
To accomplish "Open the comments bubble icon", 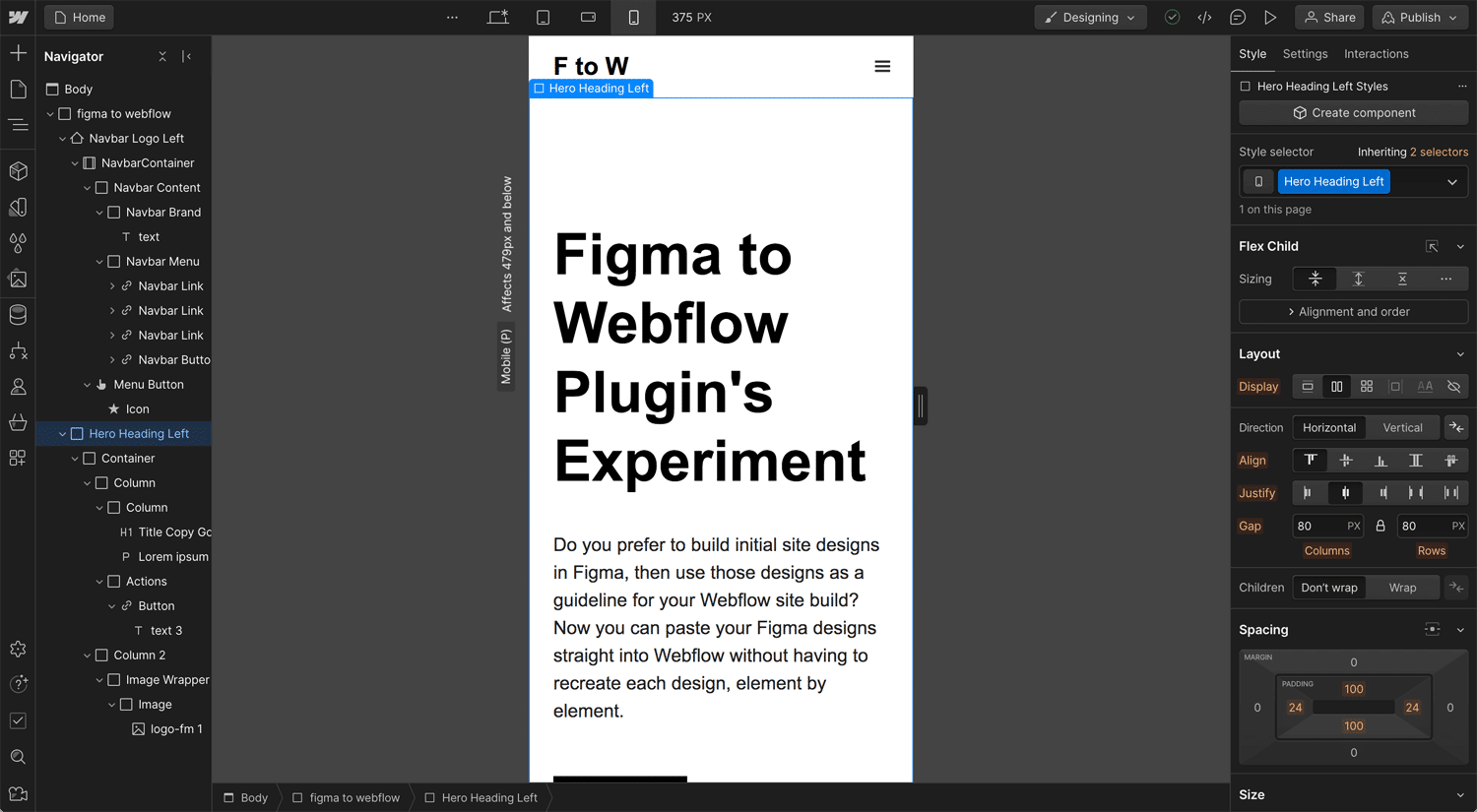I will pos(1238,17).
